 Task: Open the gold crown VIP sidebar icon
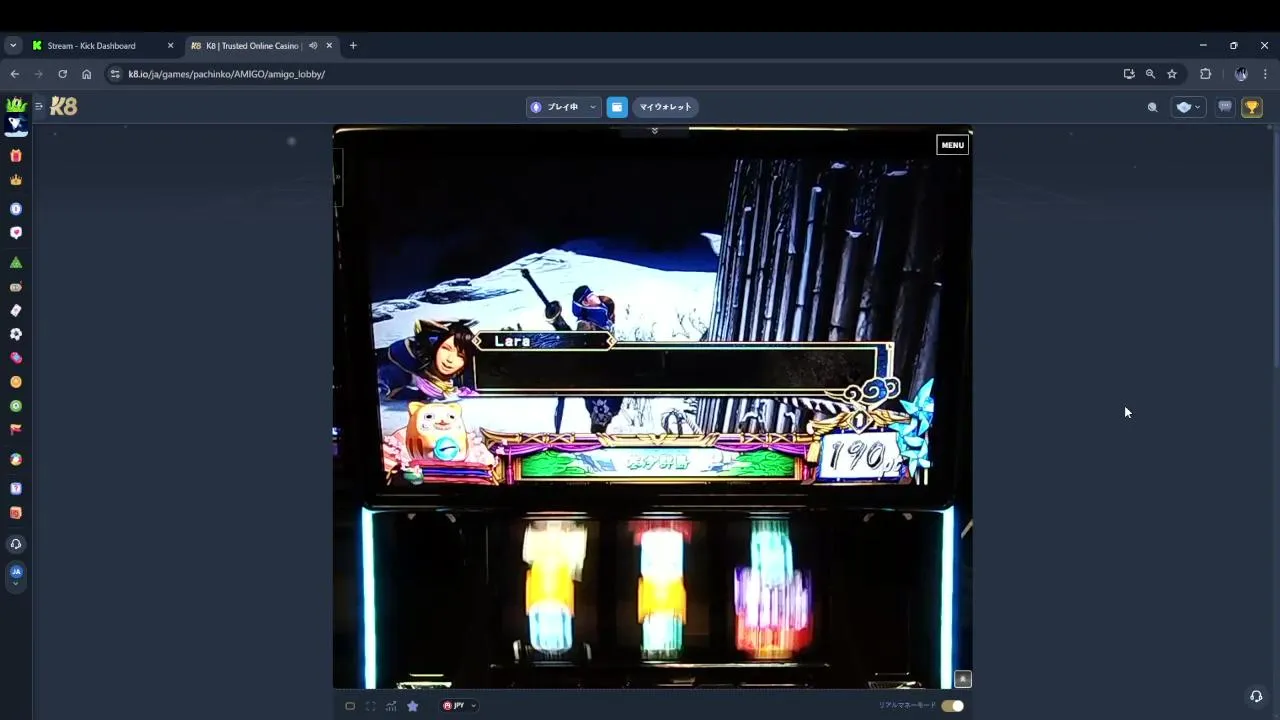click(x=16, y=180)
